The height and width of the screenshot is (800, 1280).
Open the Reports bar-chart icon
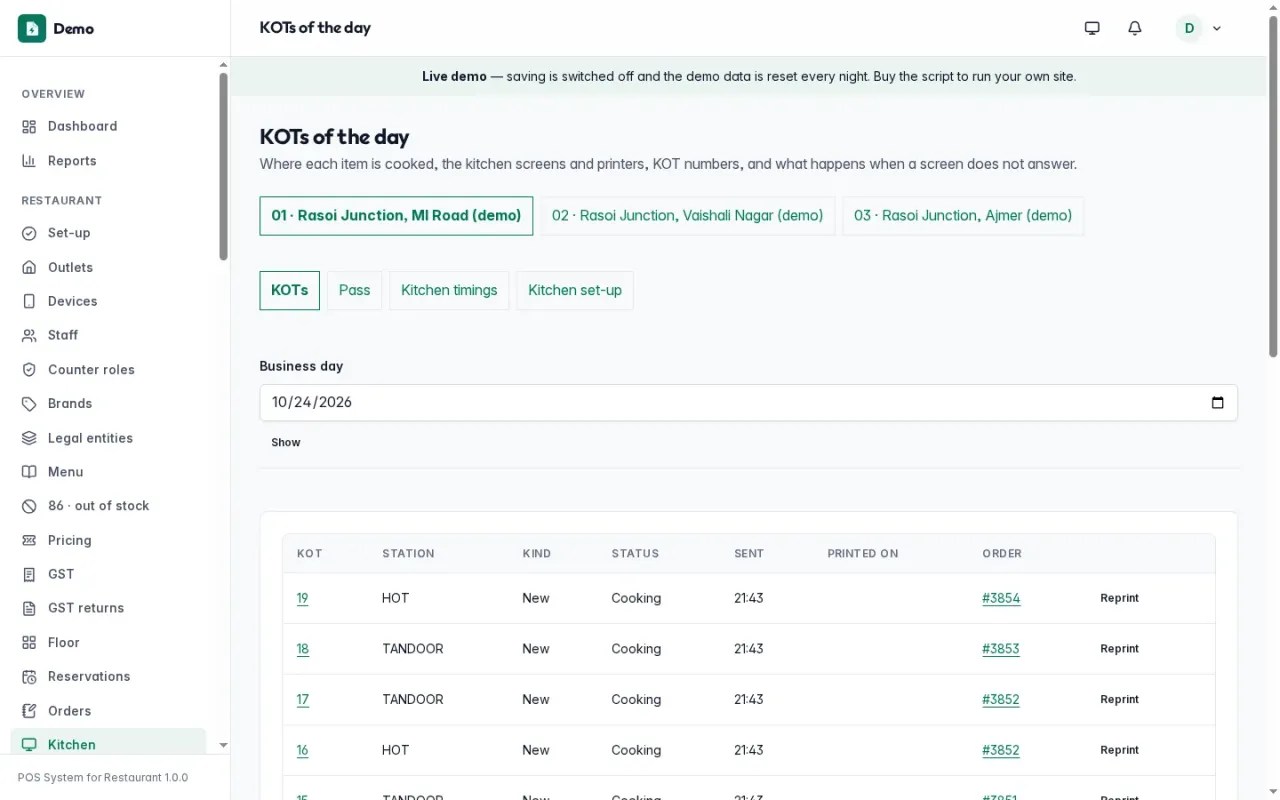(29, 161)
